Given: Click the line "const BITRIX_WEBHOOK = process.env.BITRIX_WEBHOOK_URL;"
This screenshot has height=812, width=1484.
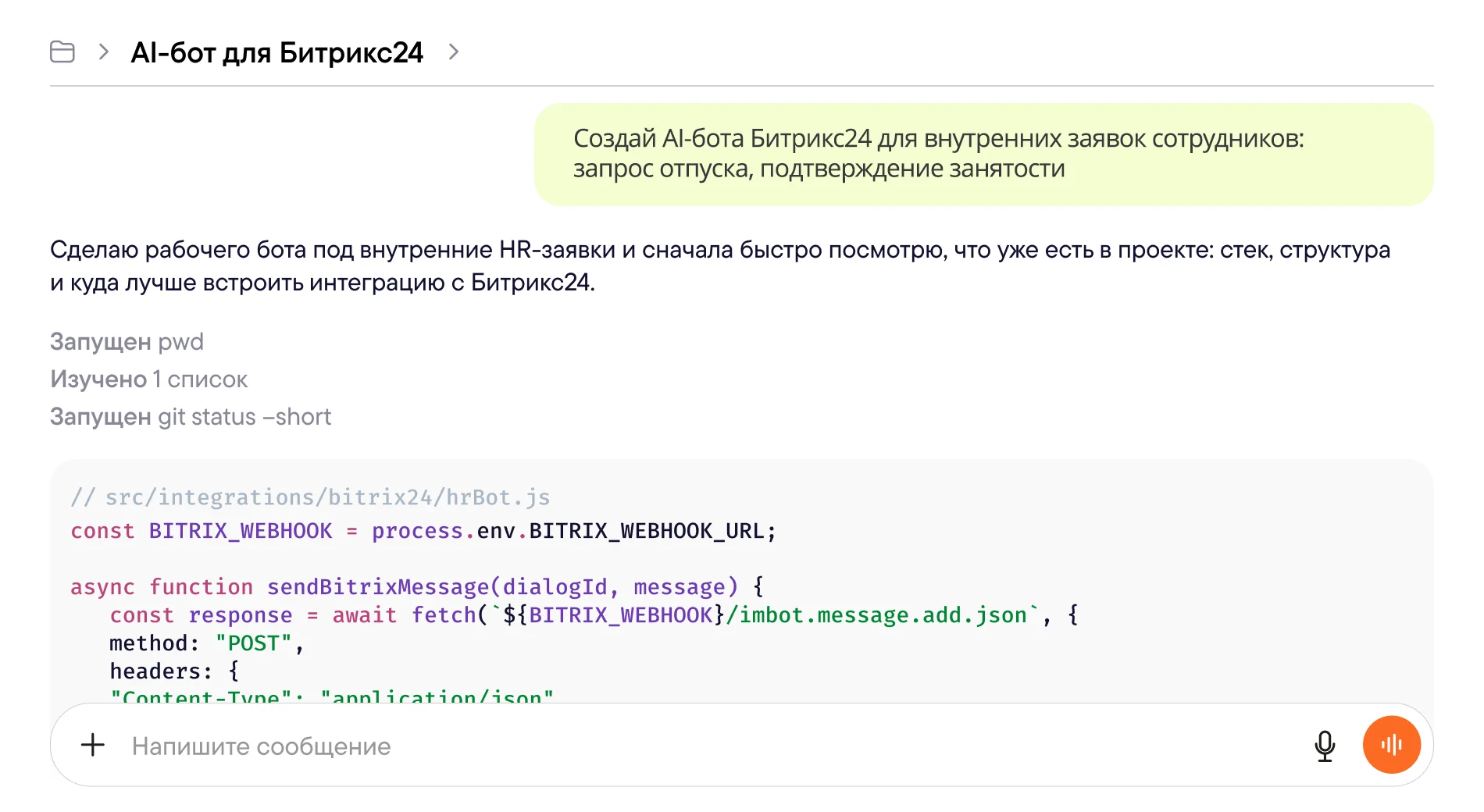Looking at the screenshot, I should point(423,531).
